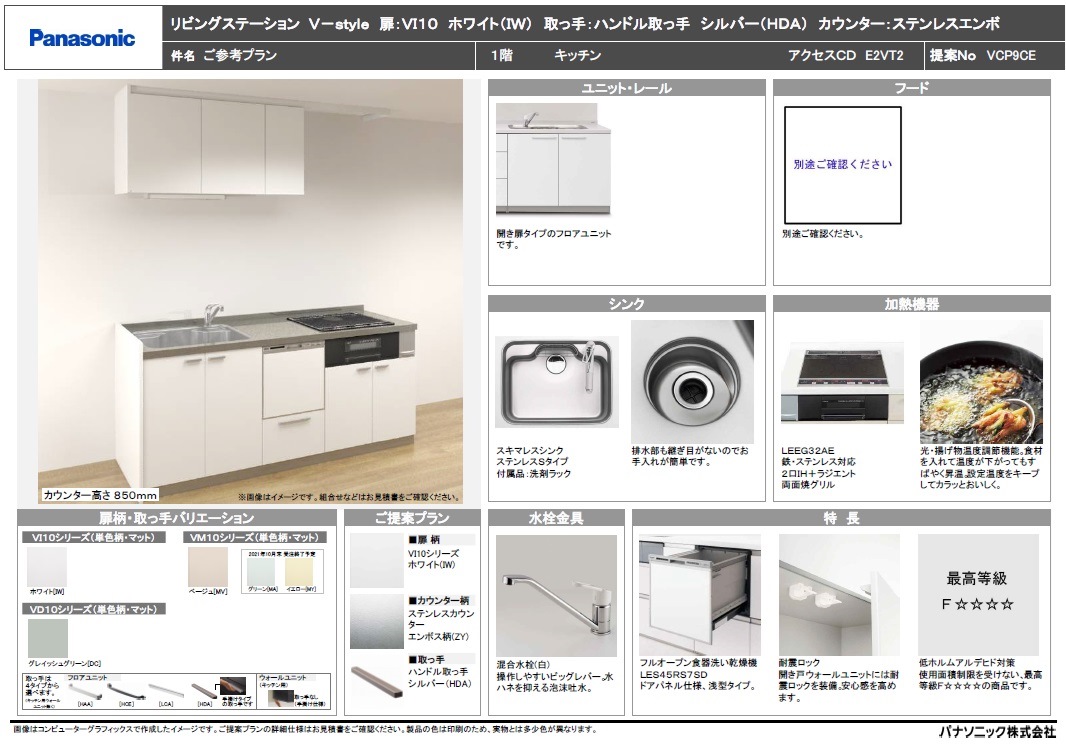Click the 件名 ご参考プラン field
1066x748 pixels.
(x=224, y=56)
